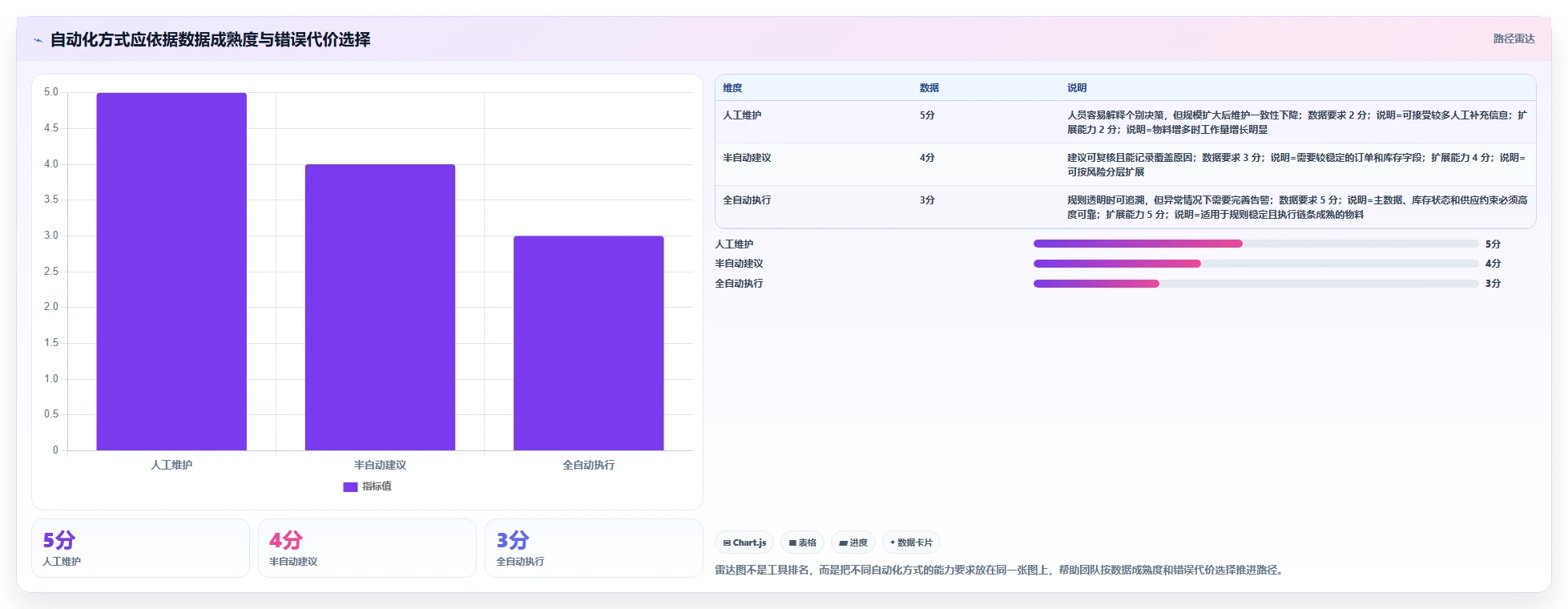Click the description starting 建议可复核且能记录覆盖原因
Image resolution: width=1568 pixels, height=609 pixels.
1297,165
